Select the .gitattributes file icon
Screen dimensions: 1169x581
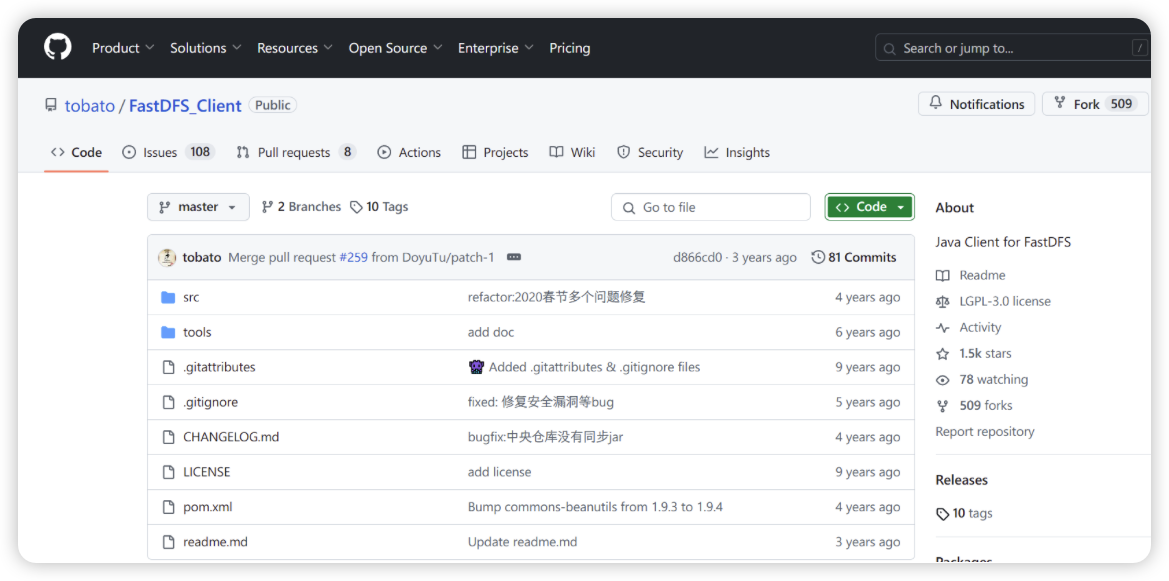coord(168,367)
